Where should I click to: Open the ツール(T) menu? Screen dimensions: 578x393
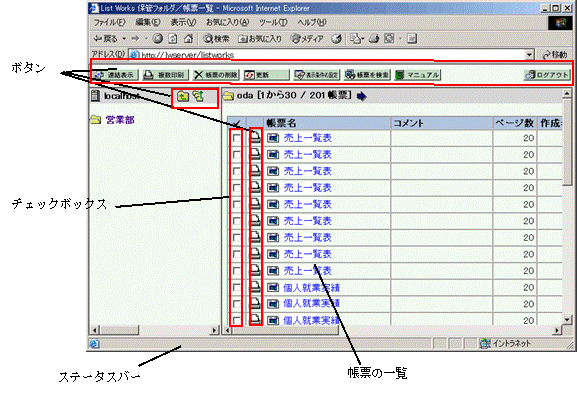click(273, 22)
